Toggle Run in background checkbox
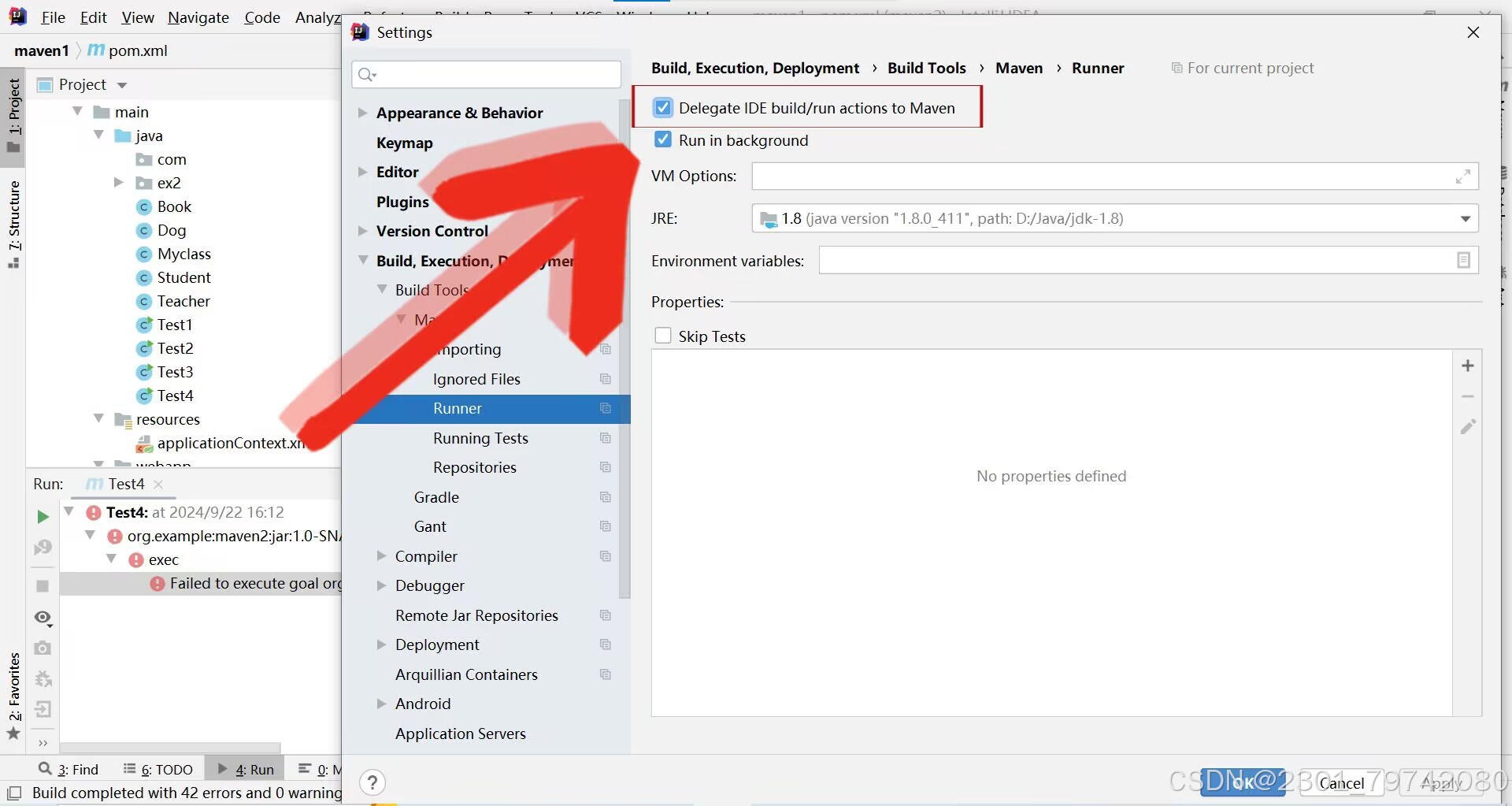Viewport: 1512px width, 806px height. click(663, 140)
